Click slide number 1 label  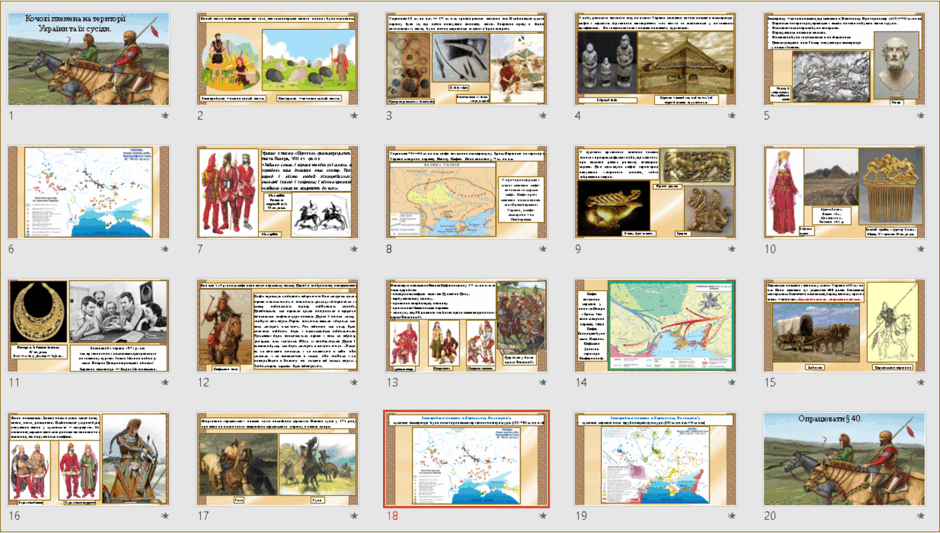(x=11, y=116)
